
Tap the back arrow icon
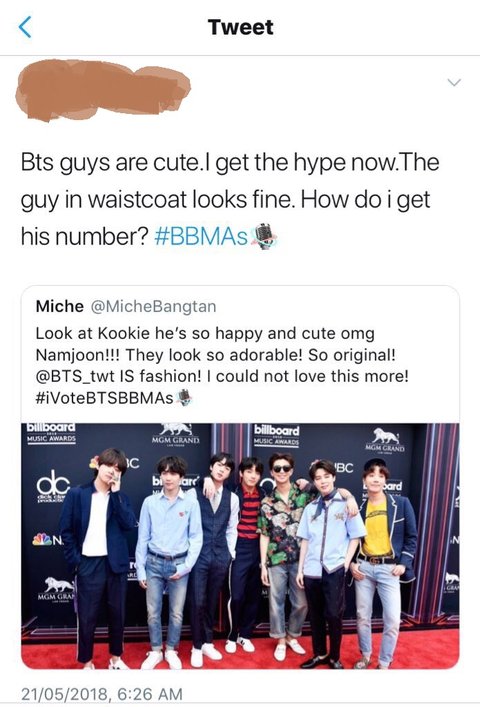(x=25, y=27)
